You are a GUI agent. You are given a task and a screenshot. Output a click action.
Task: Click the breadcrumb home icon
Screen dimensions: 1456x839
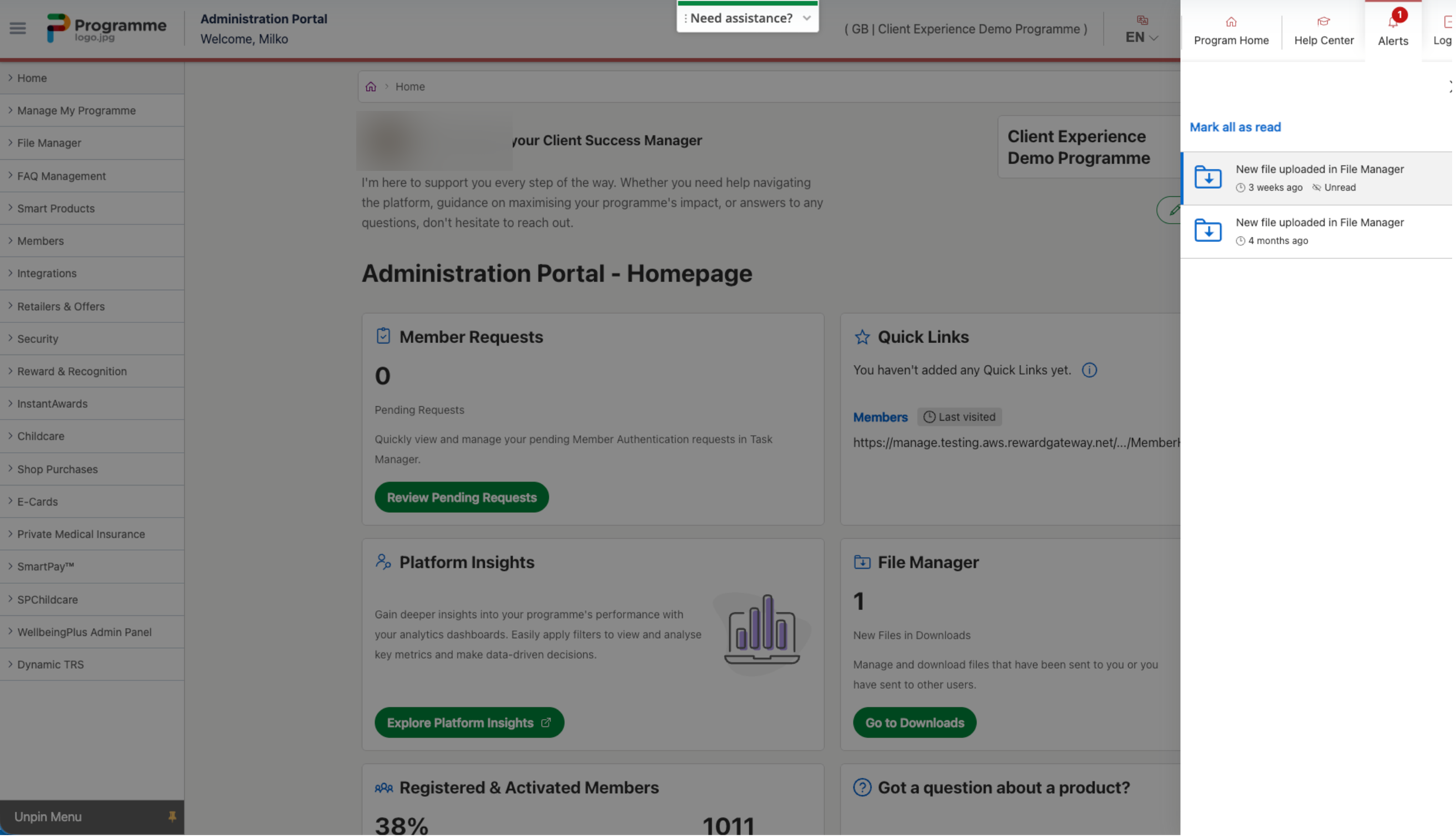(x=371, y=87)
